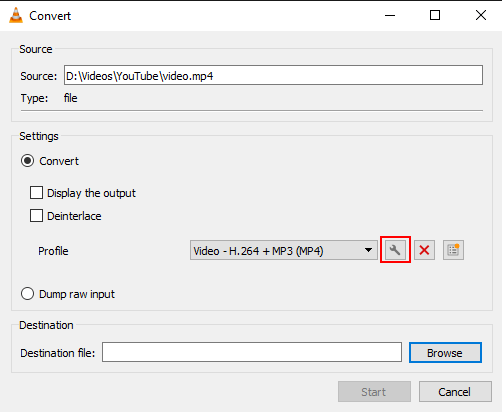Click the 'Destination file:' label

[58, 353]
